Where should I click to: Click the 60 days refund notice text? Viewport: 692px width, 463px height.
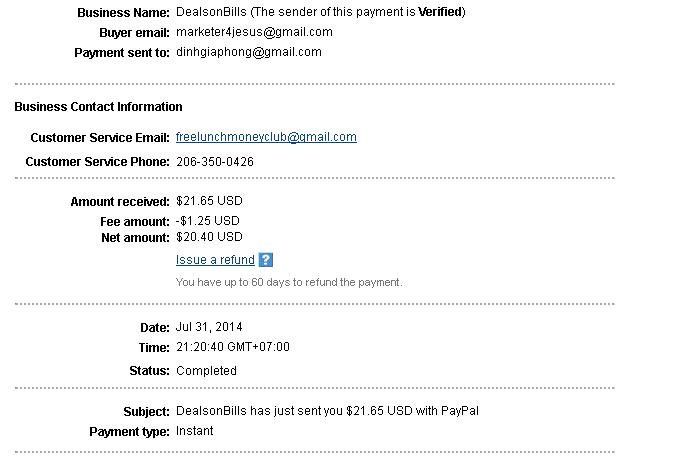(x=289, y=282)
